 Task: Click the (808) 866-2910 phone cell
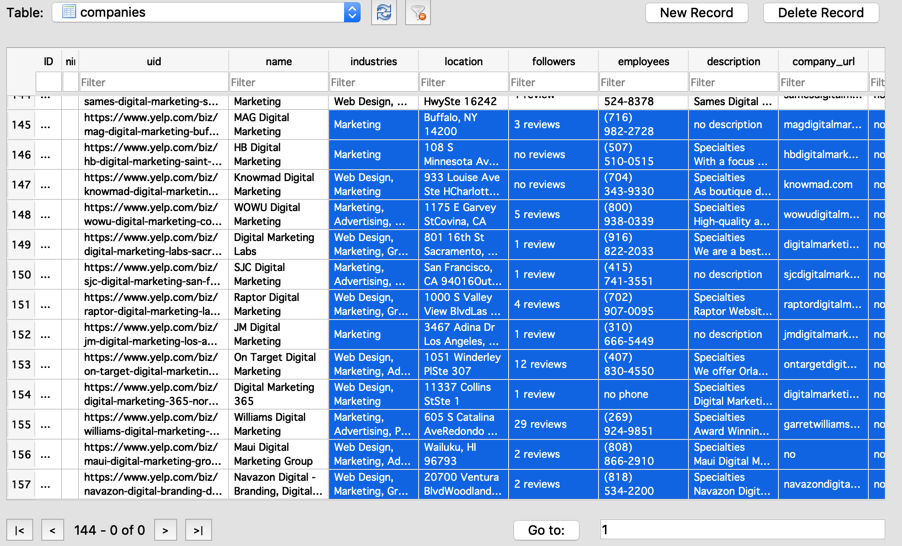(643, 454)
